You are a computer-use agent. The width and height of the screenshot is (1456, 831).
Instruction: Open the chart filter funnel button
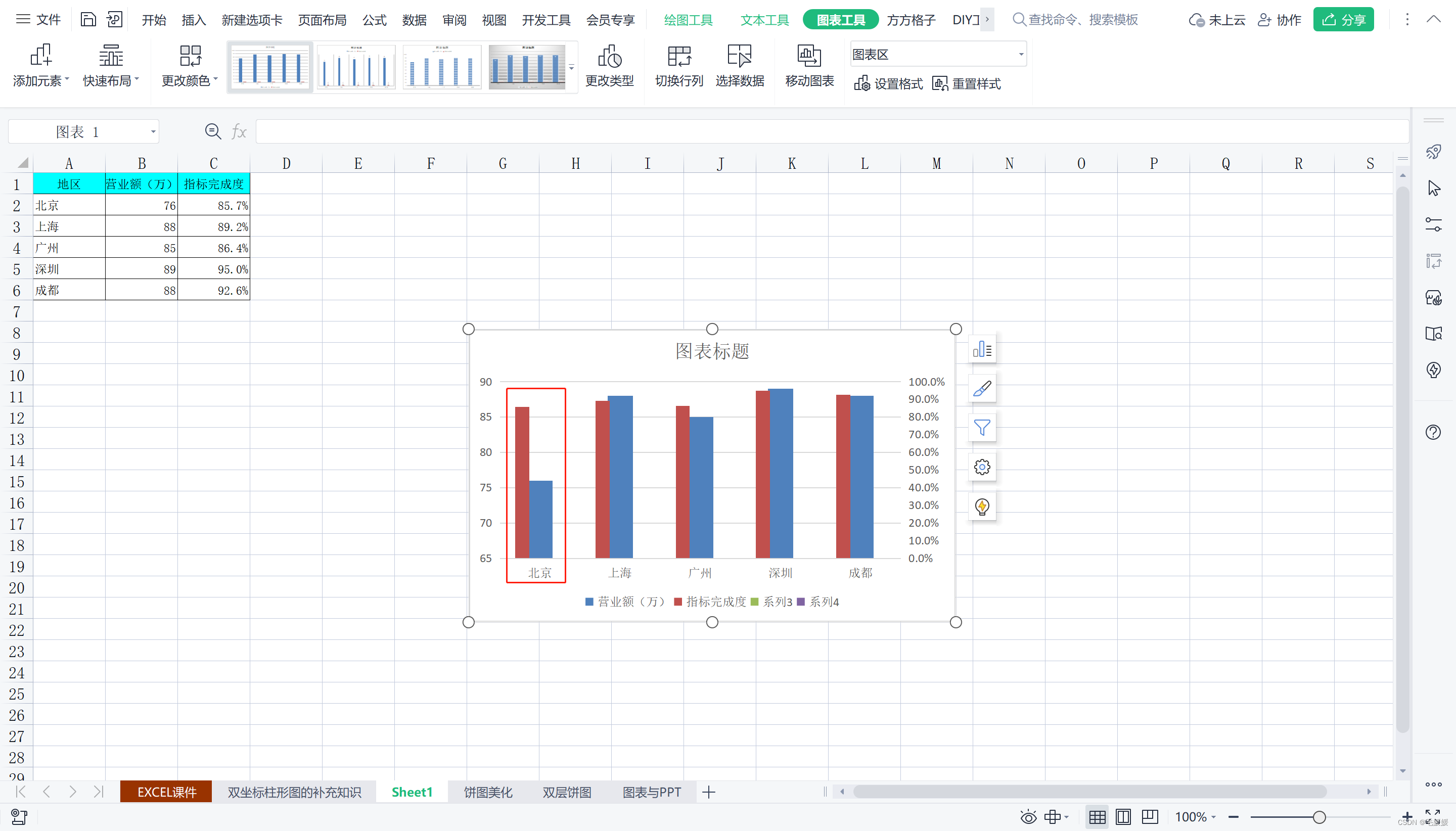982,428
